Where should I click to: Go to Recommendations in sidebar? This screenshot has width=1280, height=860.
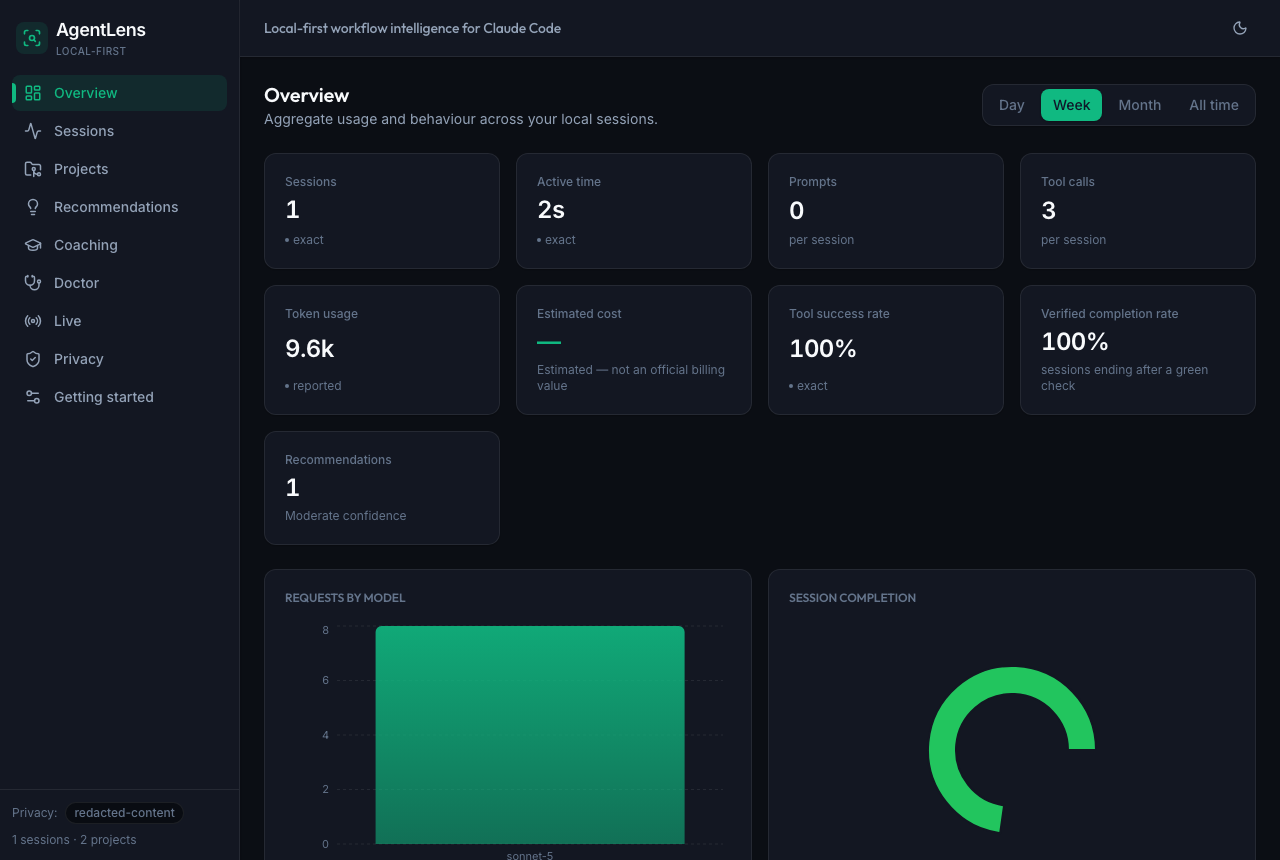(x=120, y=207)
